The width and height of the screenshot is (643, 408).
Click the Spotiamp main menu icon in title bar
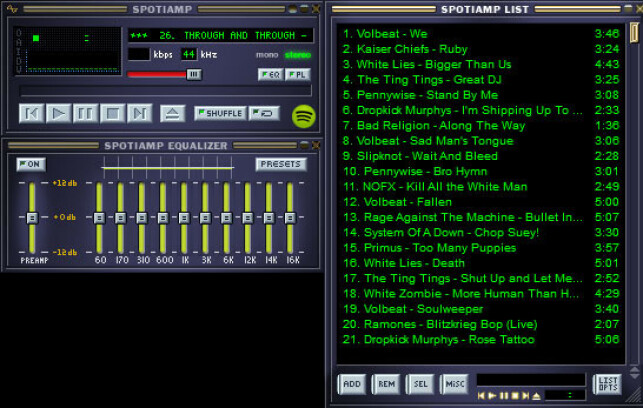click(x=12, y=9)
